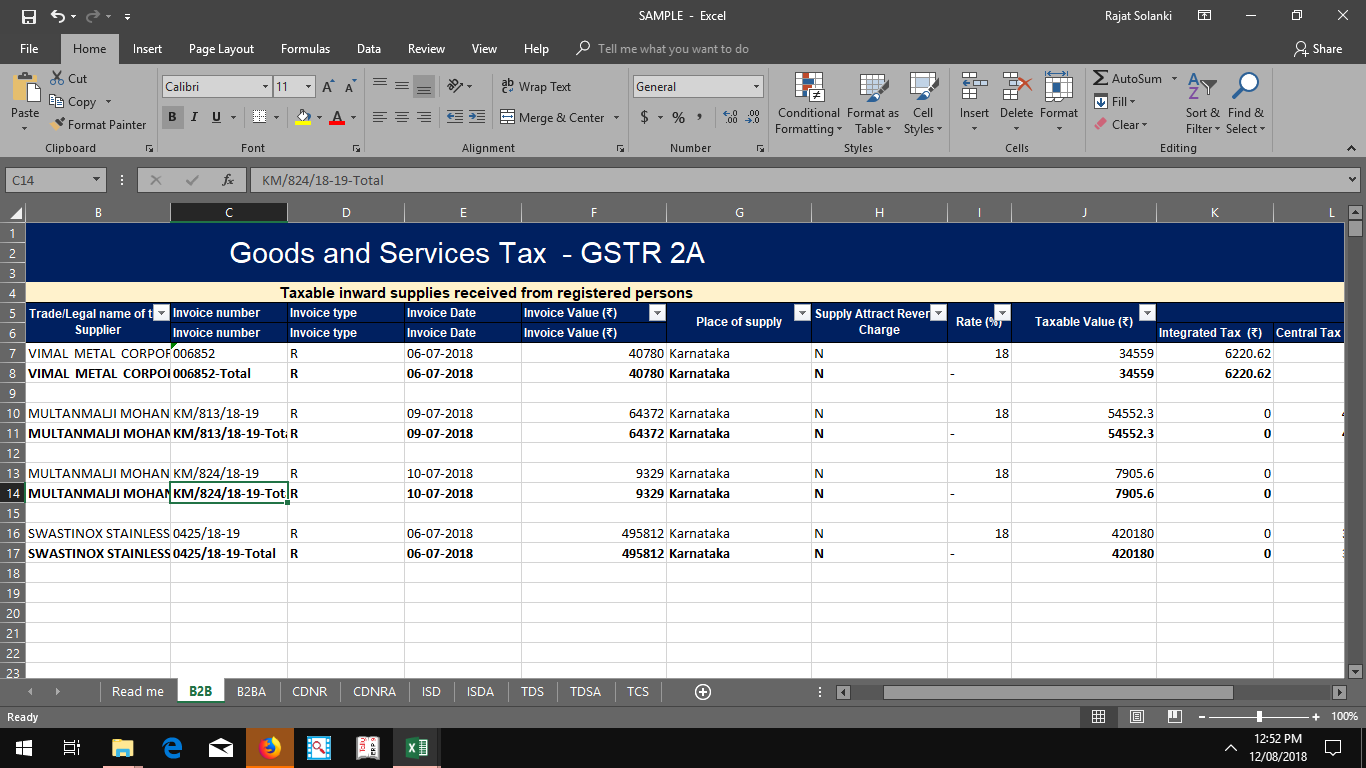Screen dimensions: 1366x768
Task: Switch to the Read me sheet
Action: (x=137, y=691)
